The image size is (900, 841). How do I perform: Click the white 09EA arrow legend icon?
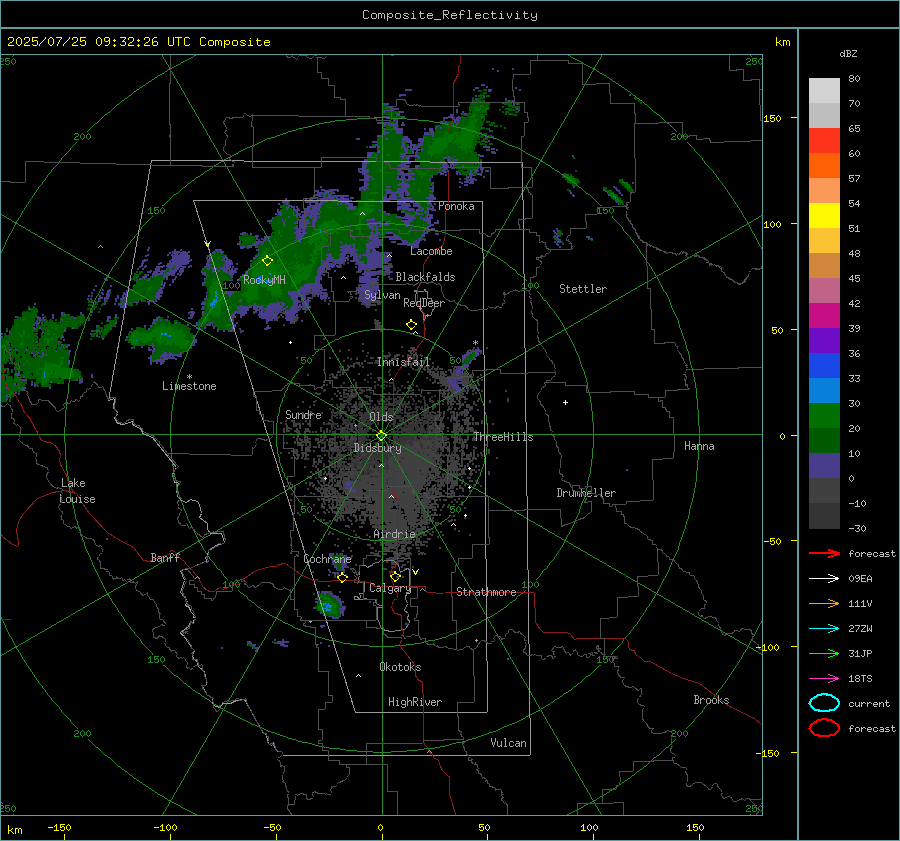coord(824,578)
